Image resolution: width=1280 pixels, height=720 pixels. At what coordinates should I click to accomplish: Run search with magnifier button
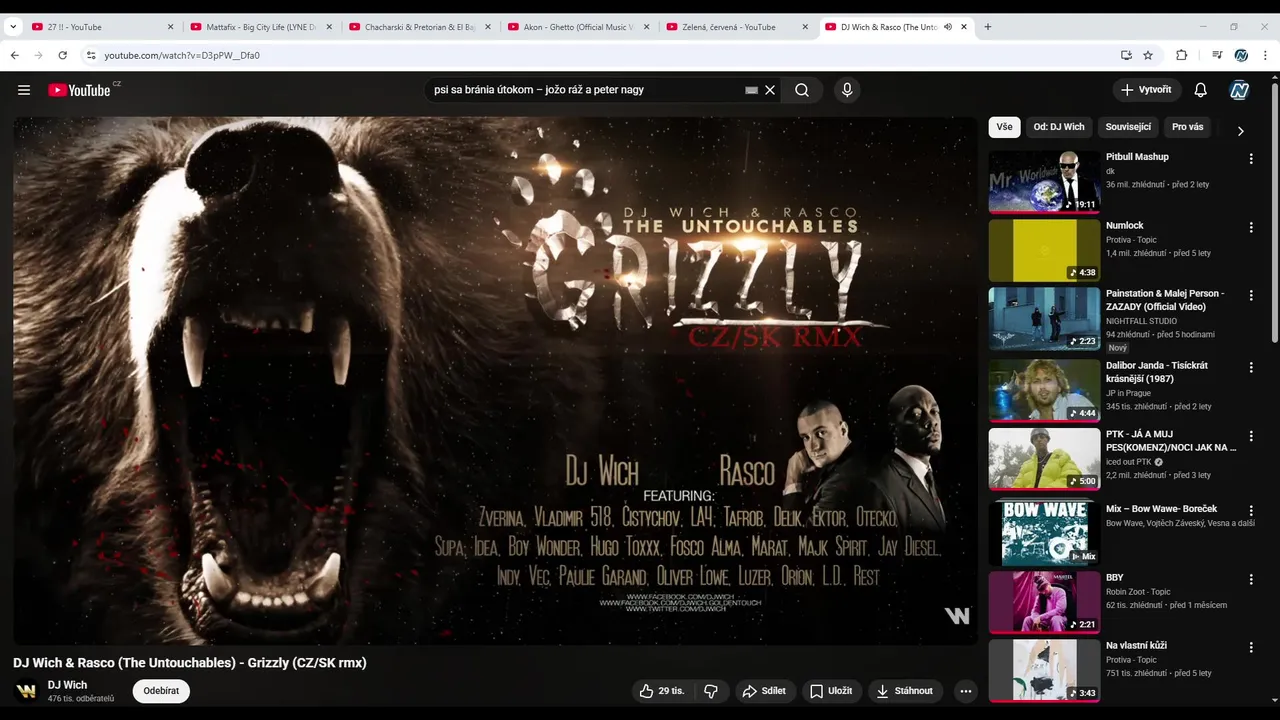point(802,90)
